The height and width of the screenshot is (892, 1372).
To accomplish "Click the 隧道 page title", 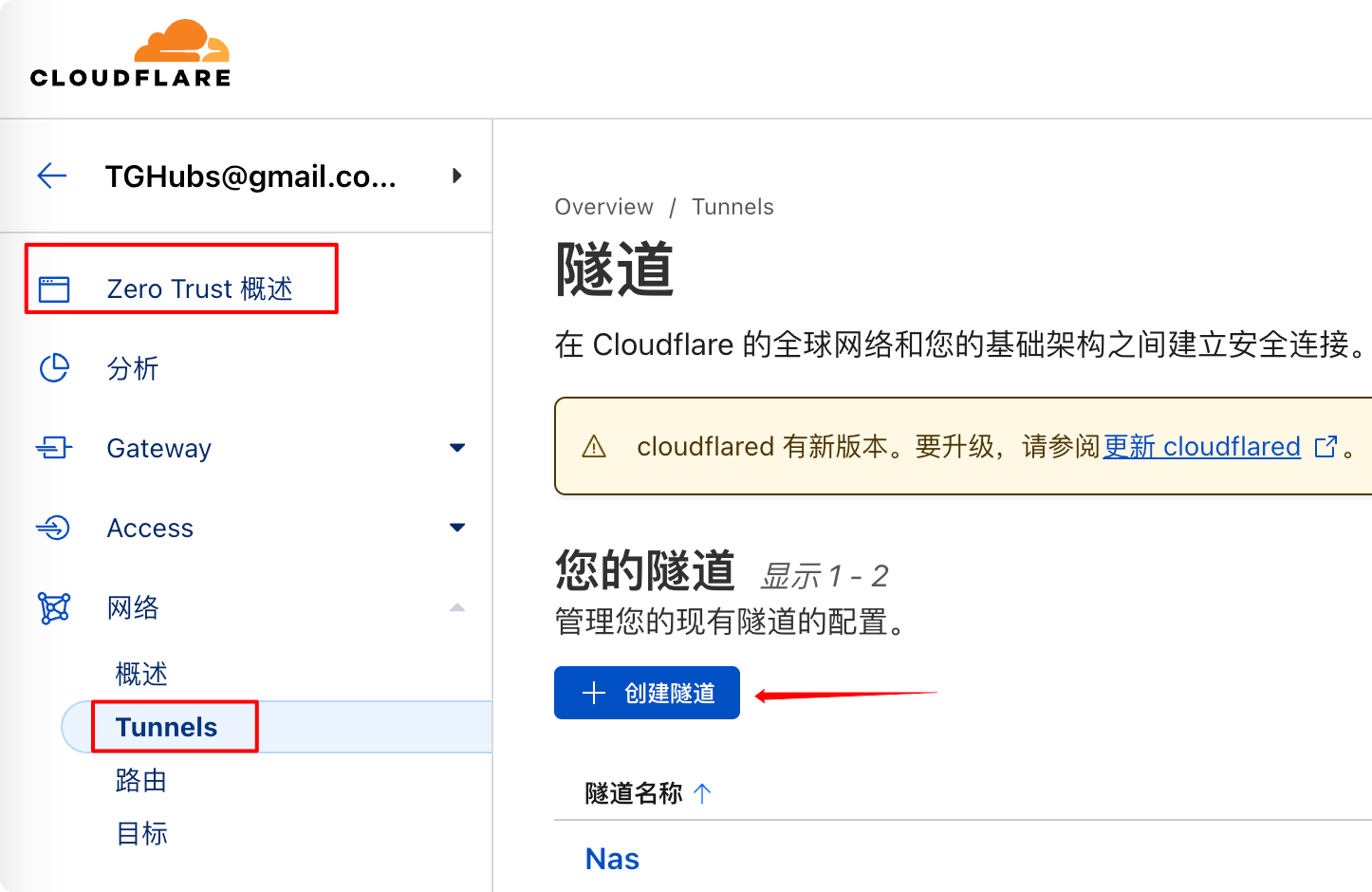I will point(615,269).
